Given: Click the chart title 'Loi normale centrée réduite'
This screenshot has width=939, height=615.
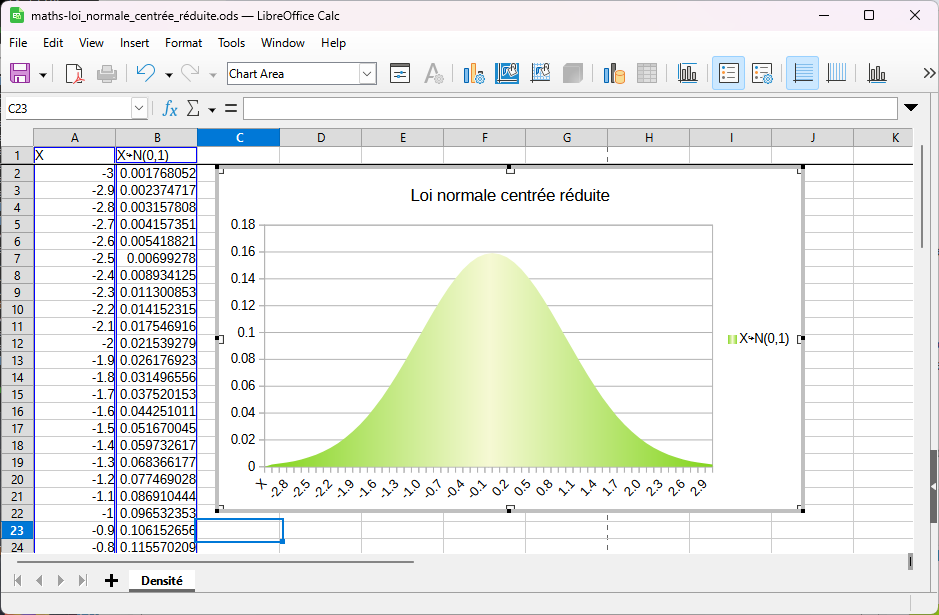Looking at the screenshot, I should pyautogui.click(x=510, y=195).
